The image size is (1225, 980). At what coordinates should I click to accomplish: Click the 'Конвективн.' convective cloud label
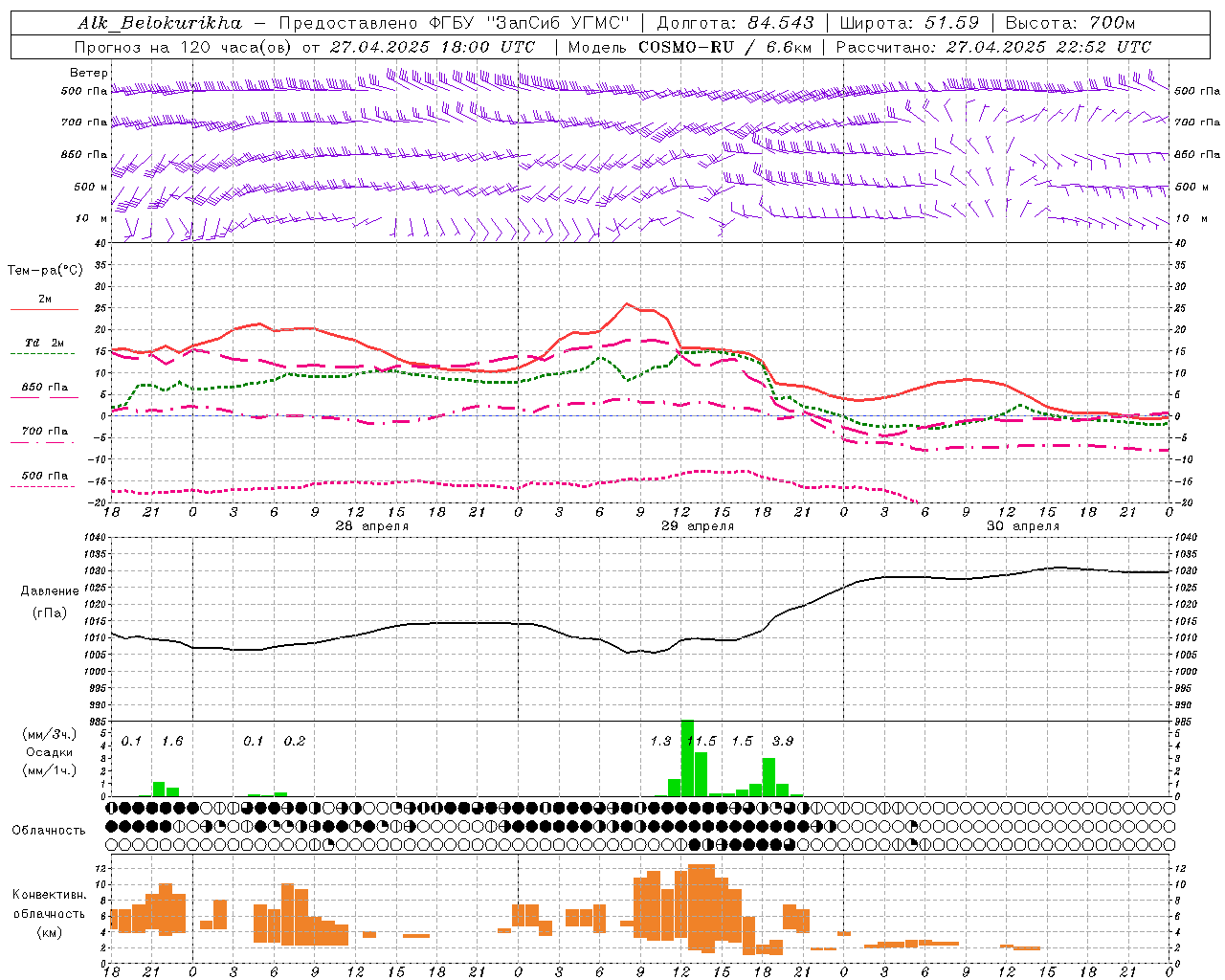tap(50, 895)
